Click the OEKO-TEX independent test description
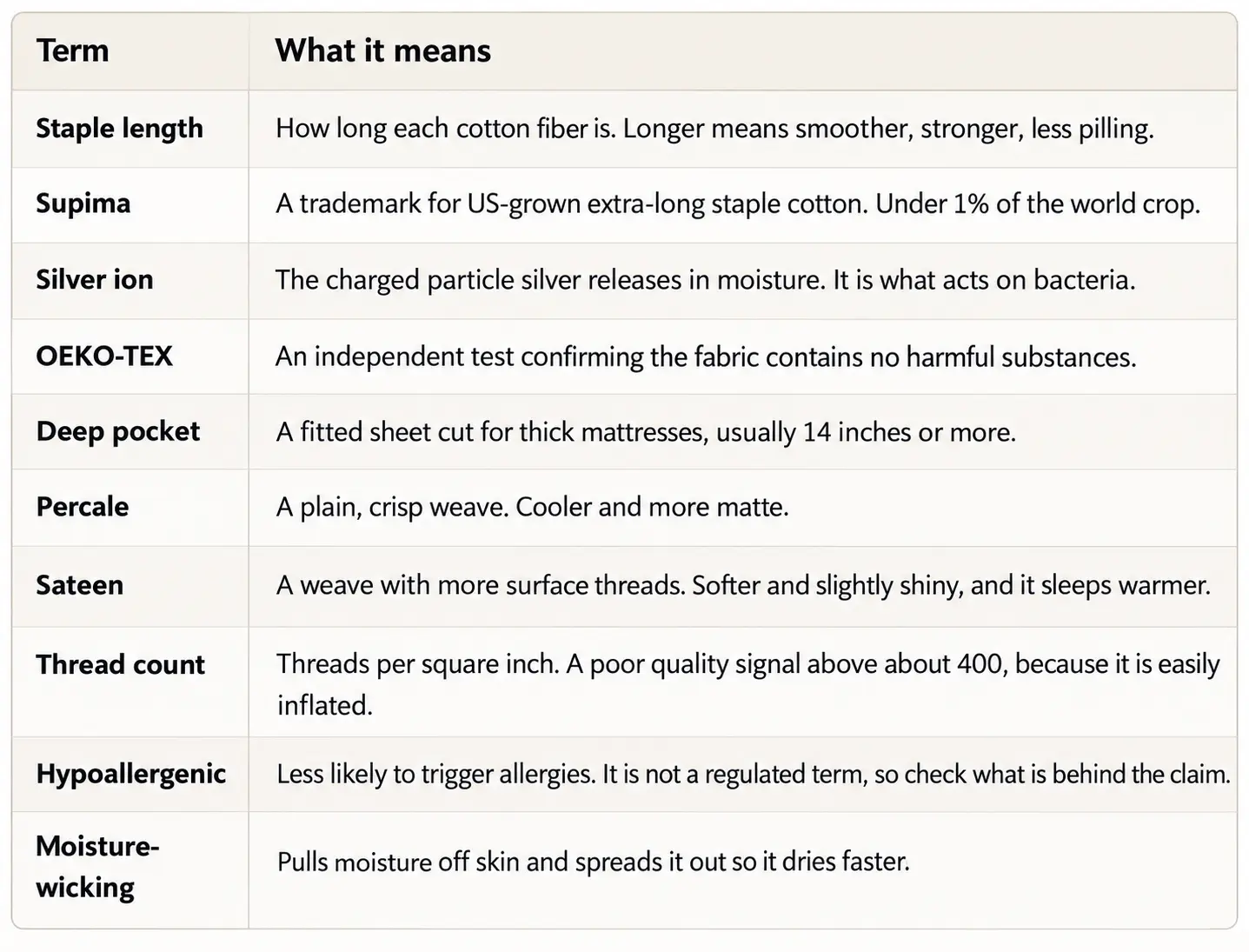 click(706, 356)
